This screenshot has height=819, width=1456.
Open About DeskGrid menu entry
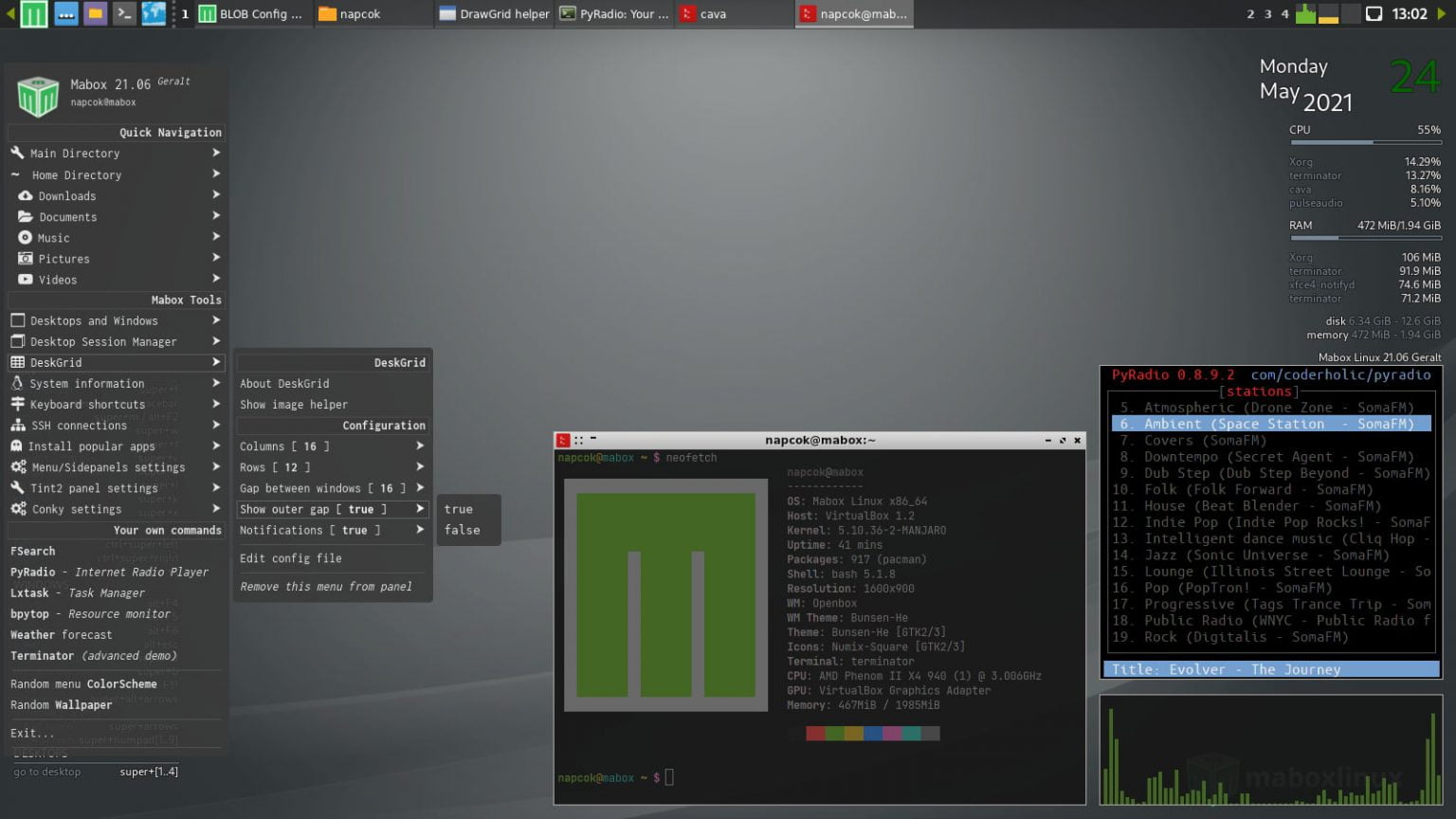click(x=283, y=383)
